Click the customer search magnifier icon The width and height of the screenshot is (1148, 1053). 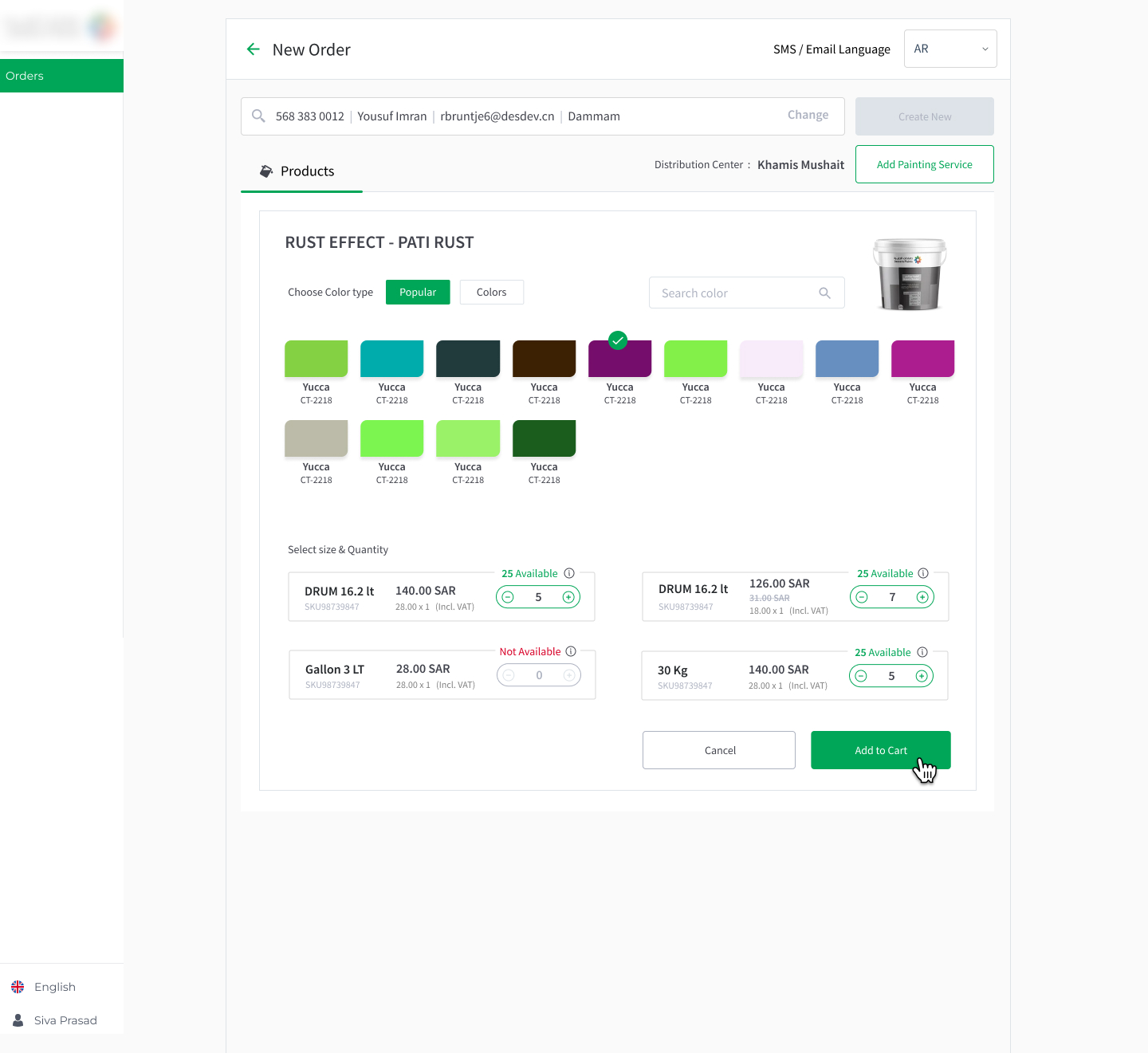[258, 116]
